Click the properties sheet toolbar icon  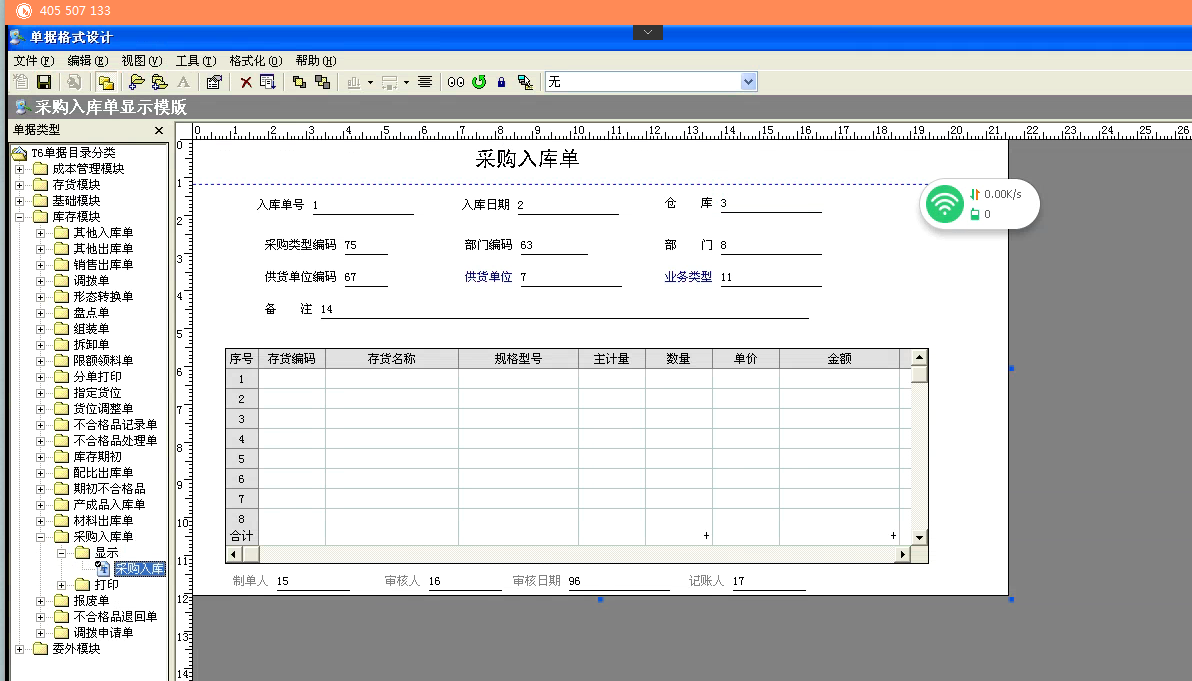[x=214, y=82]
